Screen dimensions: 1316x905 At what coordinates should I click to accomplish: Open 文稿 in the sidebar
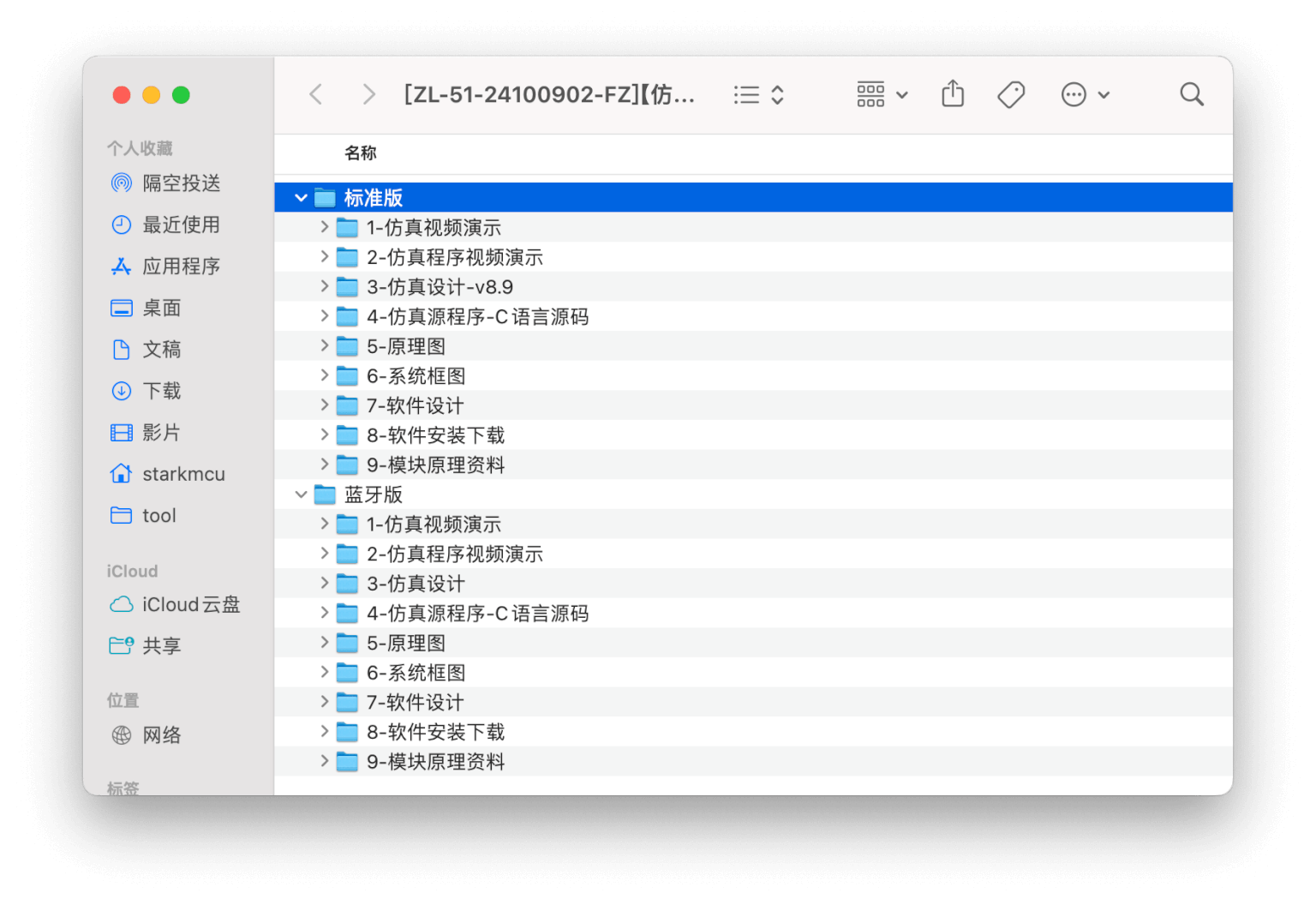pos(146,349)
